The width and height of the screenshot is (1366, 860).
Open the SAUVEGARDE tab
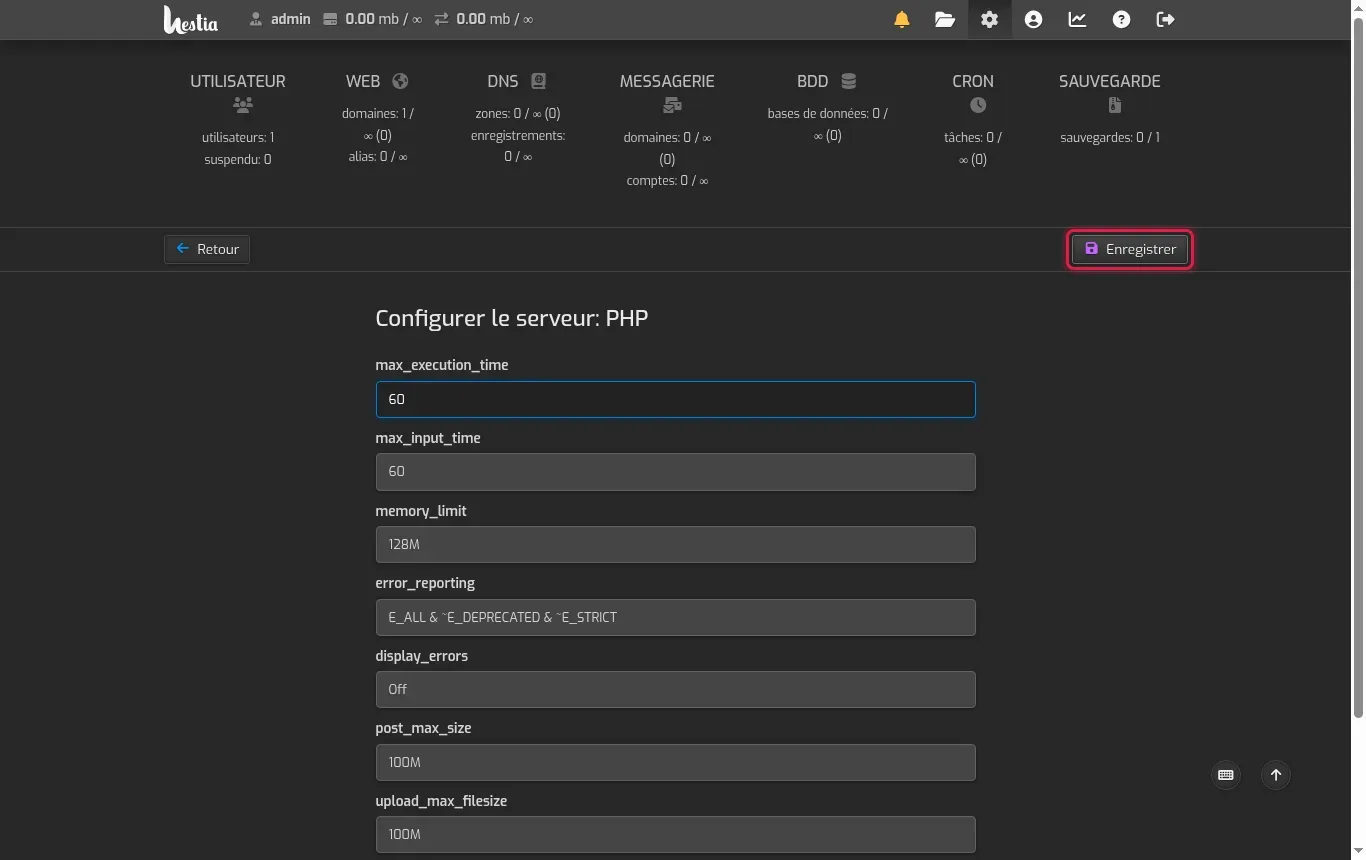tap(1110, 108)
